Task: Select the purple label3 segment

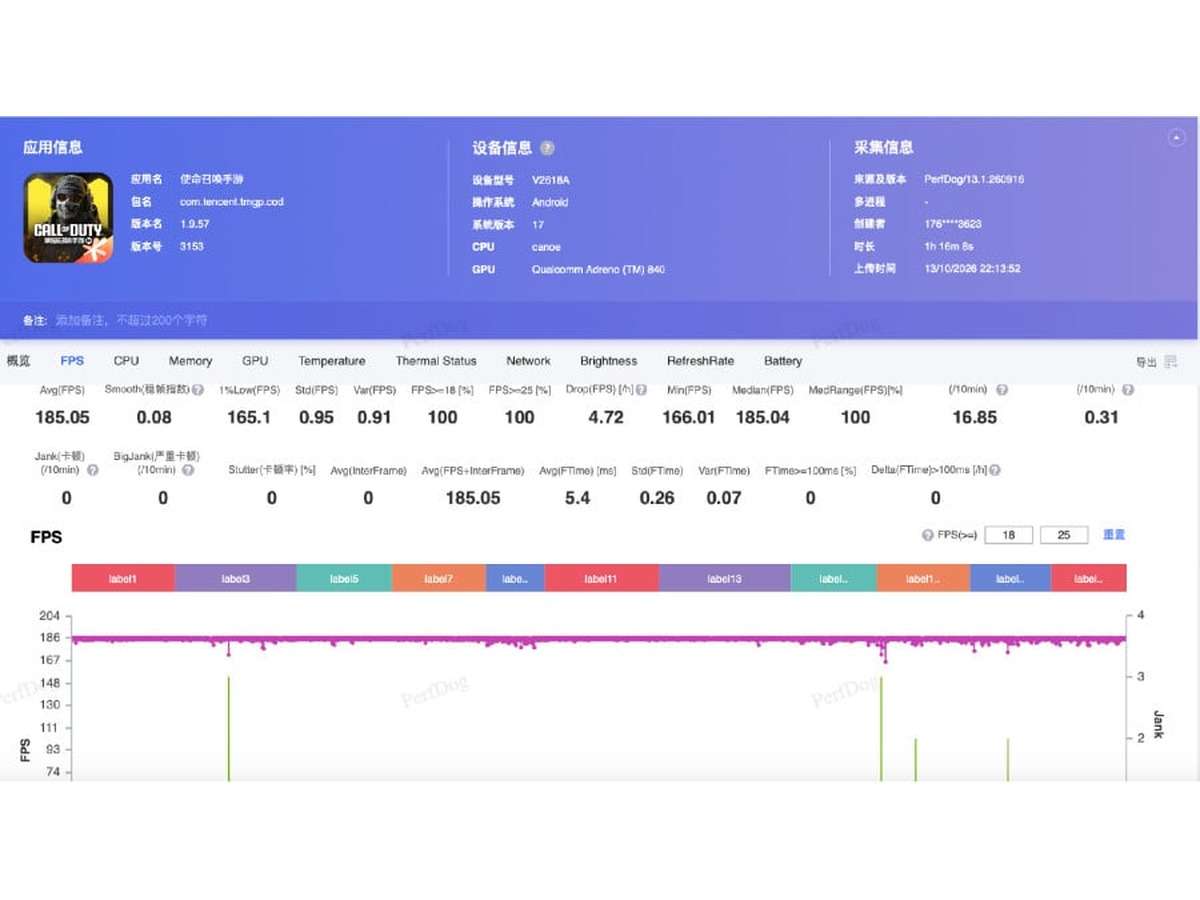Action: click(x=236, y=578)
